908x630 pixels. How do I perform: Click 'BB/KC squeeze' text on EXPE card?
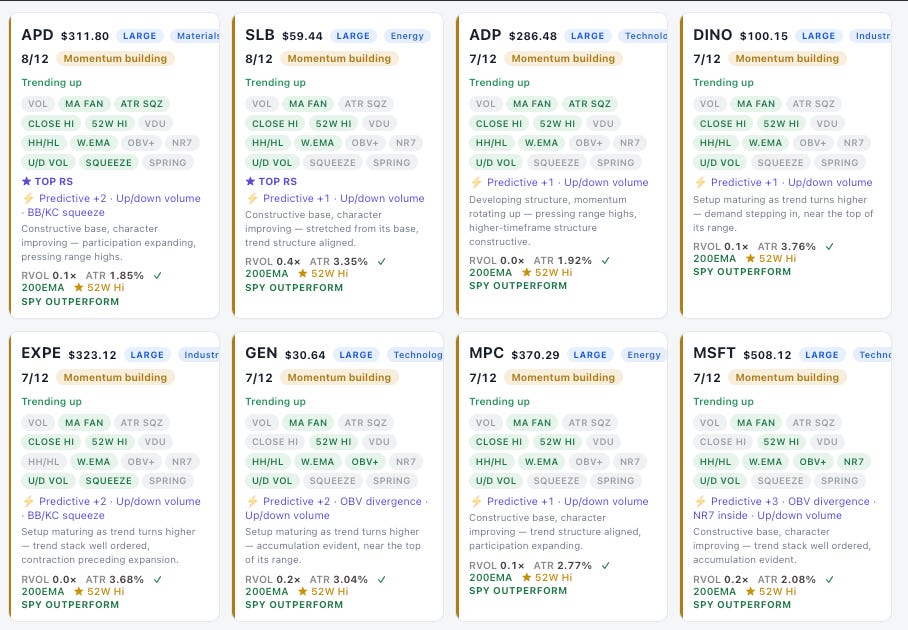coord(66,515)
